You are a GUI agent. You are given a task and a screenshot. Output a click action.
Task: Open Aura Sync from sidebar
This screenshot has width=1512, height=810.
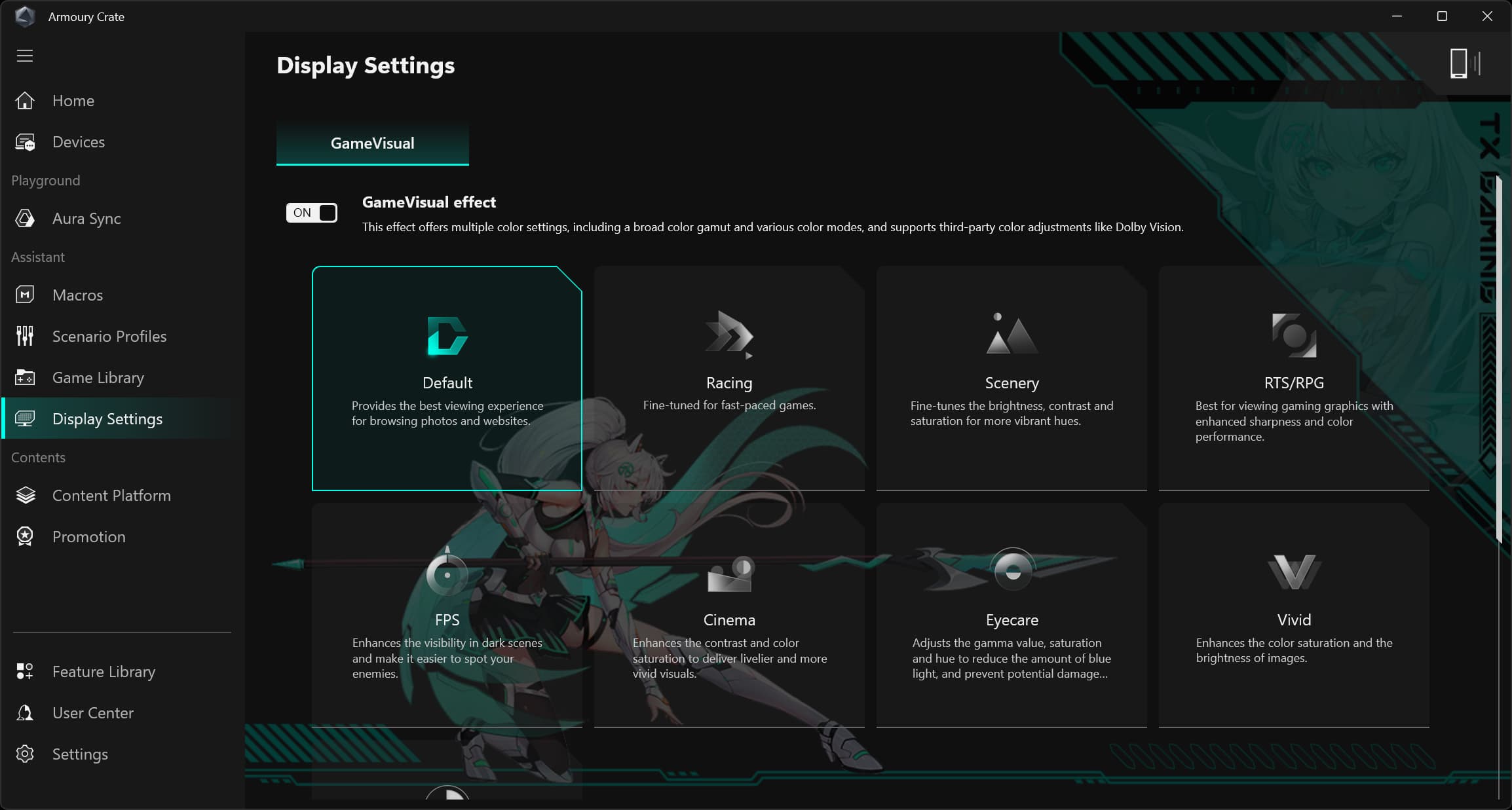coord(86,219)
